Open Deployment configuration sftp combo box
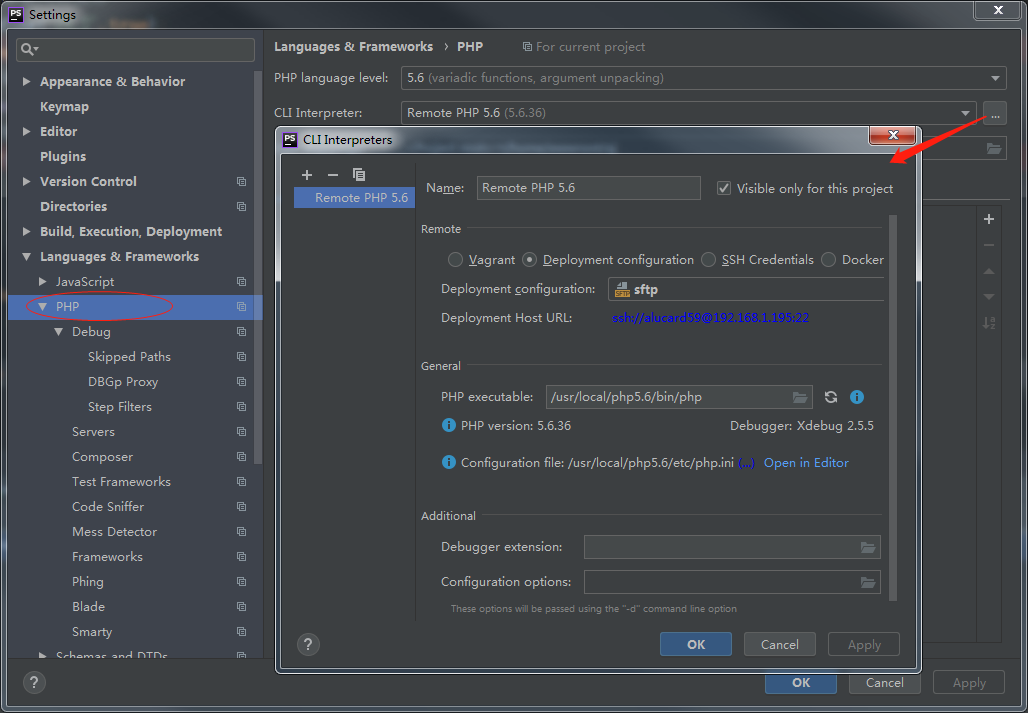 [x=746, y=289]
